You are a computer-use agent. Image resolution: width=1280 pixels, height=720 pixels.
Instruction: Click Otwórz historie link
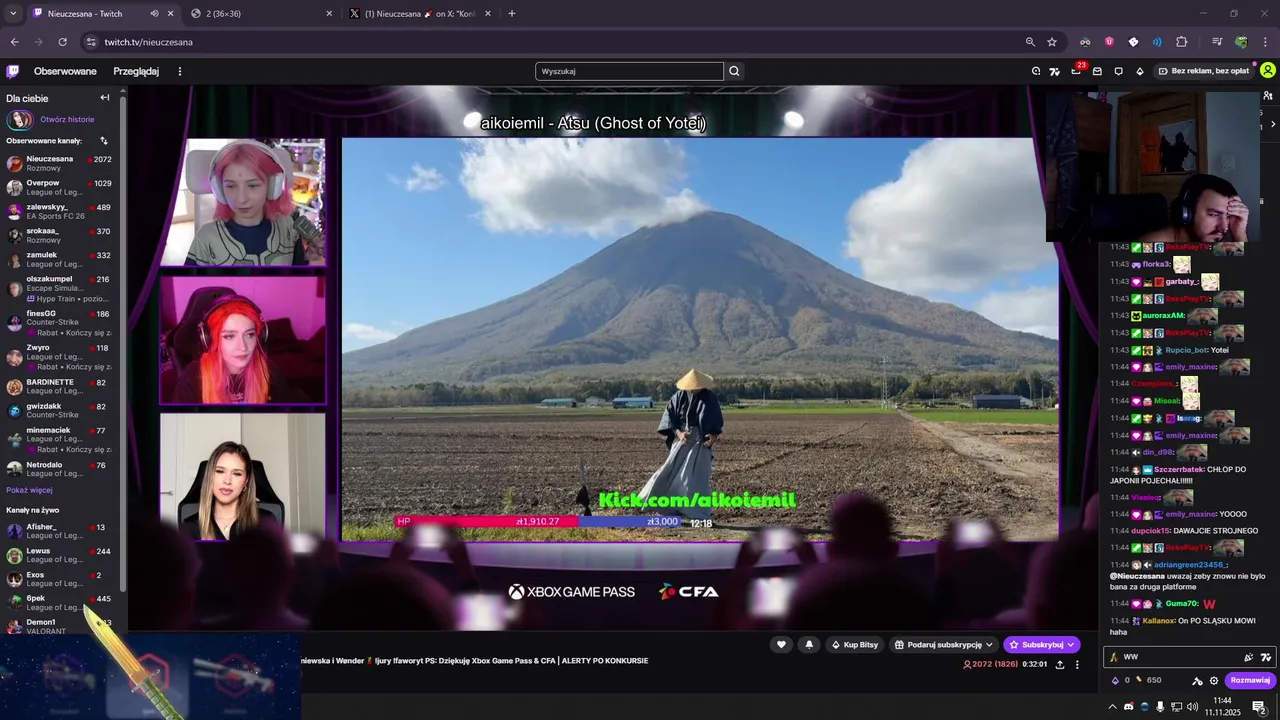[x=67, y=119]
